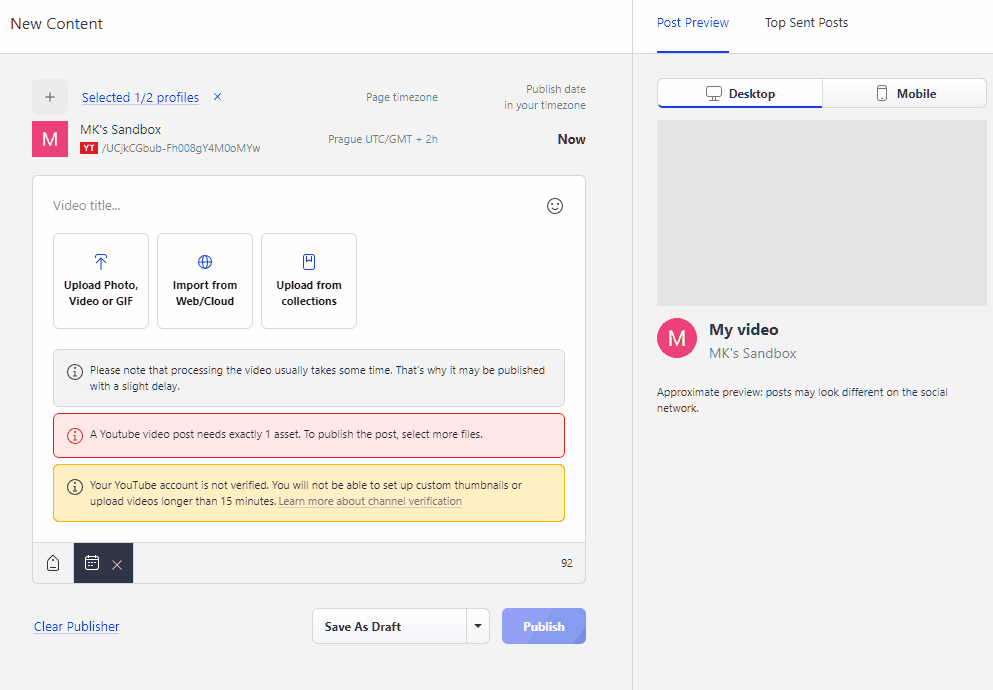Open the label tag icon in bottom toolbar
The height and width of the screenshot is (690, 993).
coord(53,563)
